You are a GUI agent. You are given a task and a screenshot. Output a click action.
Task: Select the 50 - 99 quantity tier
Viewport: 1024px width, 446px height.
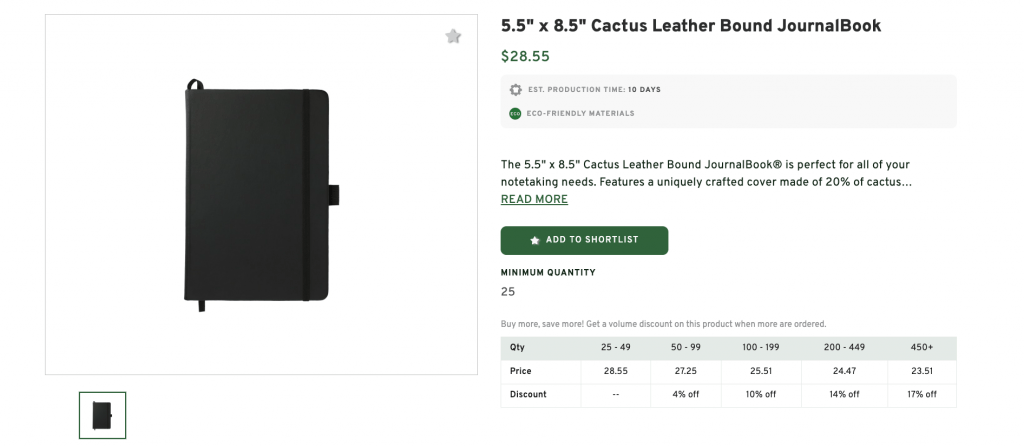(688, 348)
